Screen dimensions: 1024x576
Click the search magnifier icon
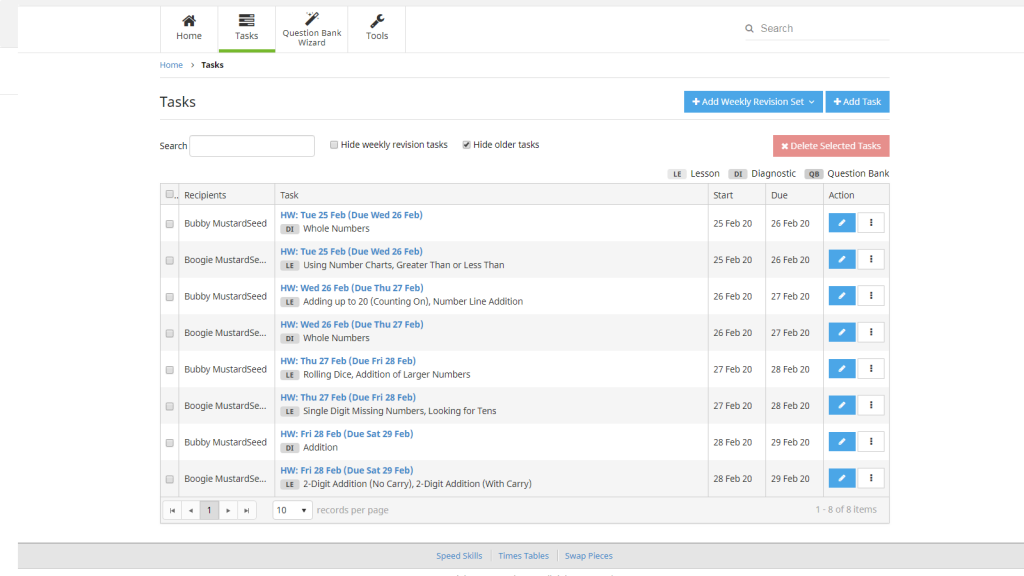point(749,29)
